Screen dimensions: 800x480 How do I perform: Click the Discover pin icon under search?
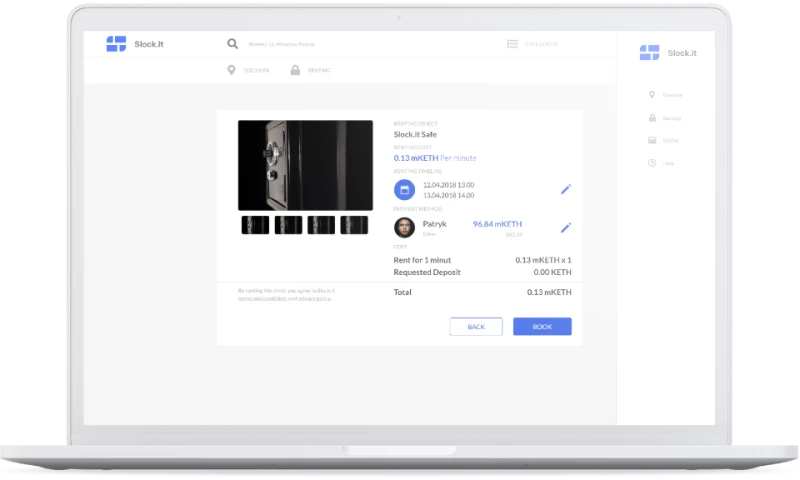[232, 70]
